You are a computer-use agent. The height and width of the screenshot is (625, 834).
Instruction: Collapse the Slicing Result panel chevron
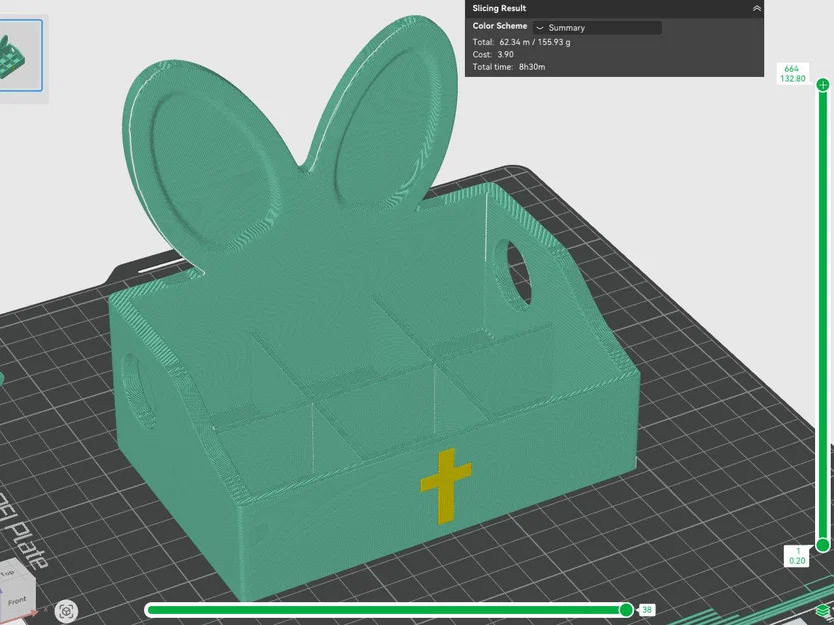(x=756, y=9)
